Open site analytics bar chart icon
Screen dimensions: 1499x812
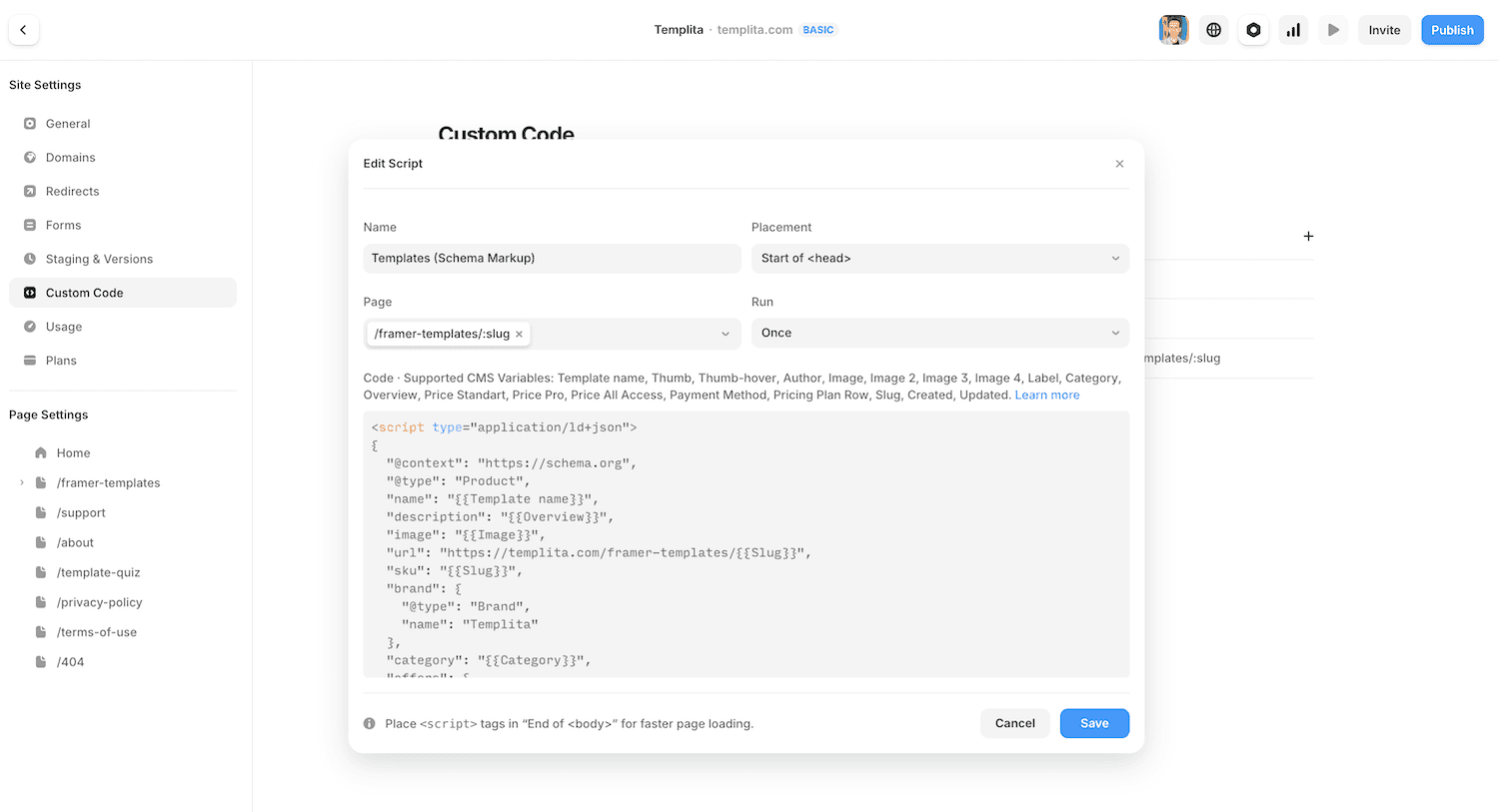click(1293, 29)
